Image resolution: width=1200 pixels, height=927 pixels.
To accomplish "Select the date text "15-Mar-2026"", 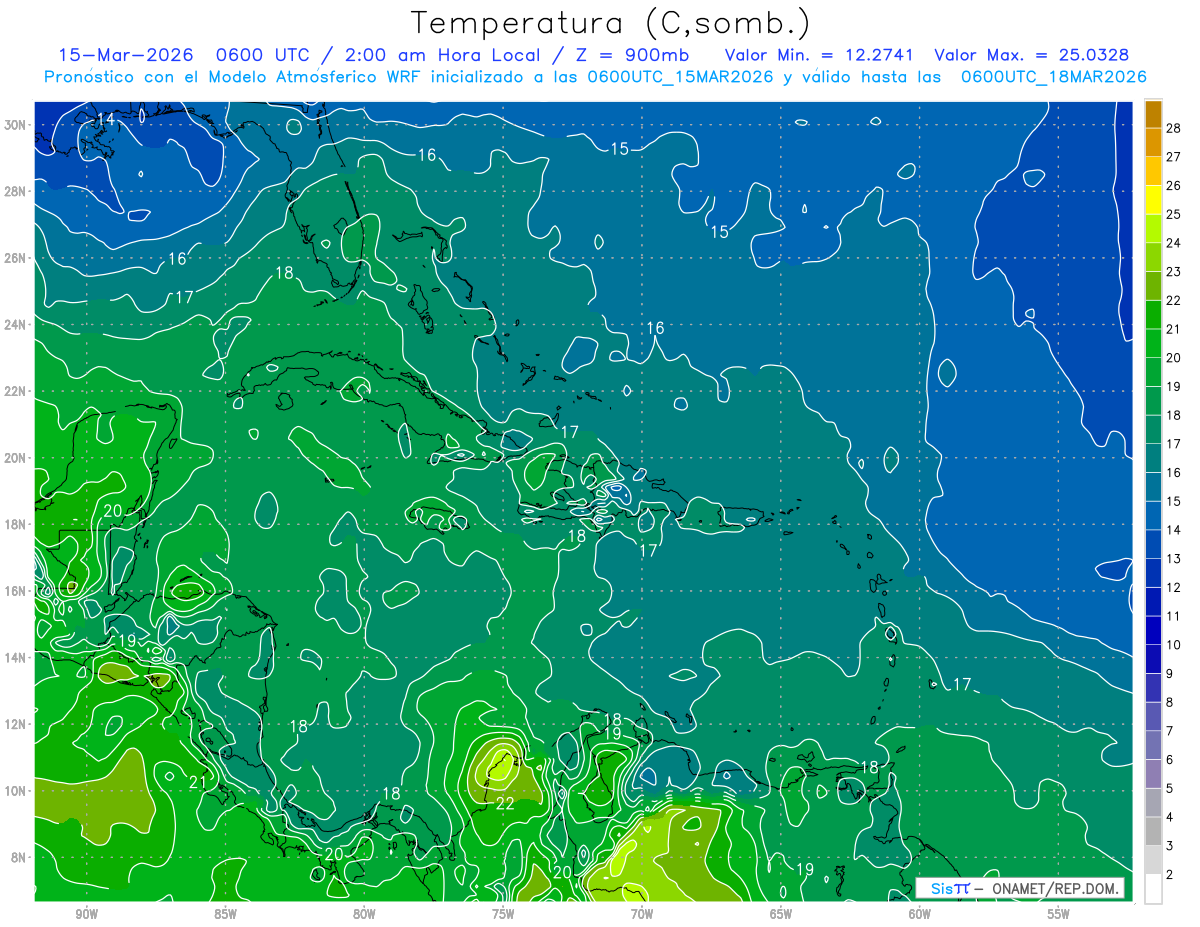I will (x=125, y=55).
